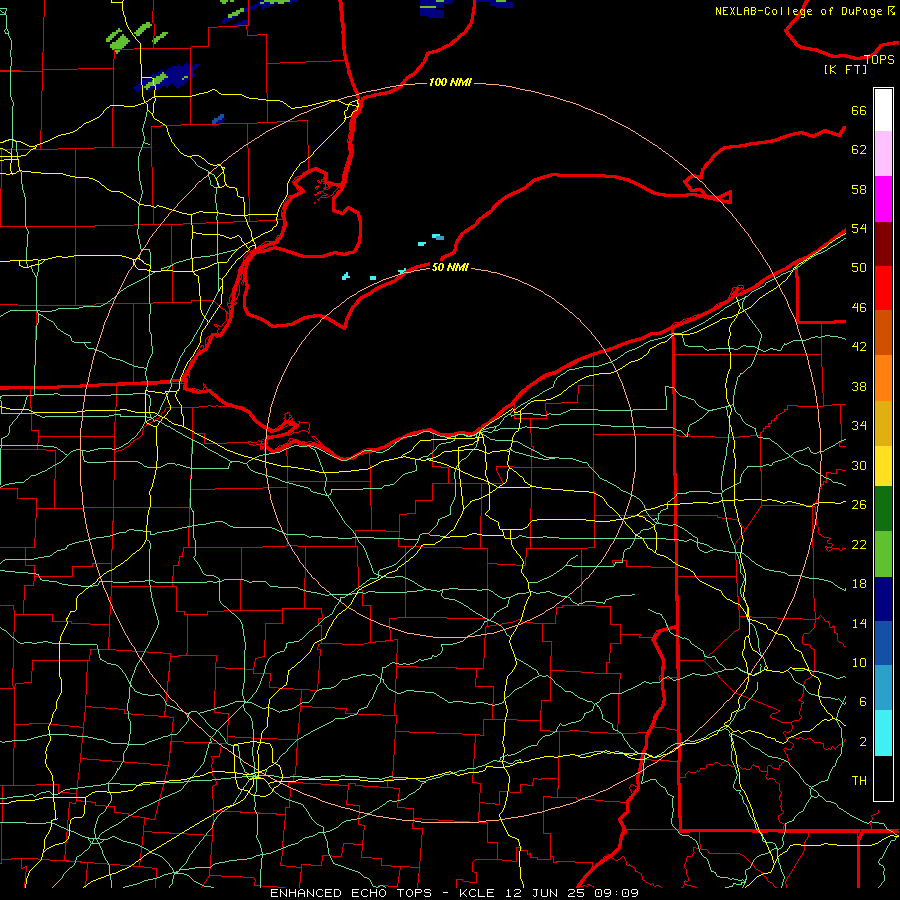Click the legend value label '50'
The image size is (900, 900).
859,268
